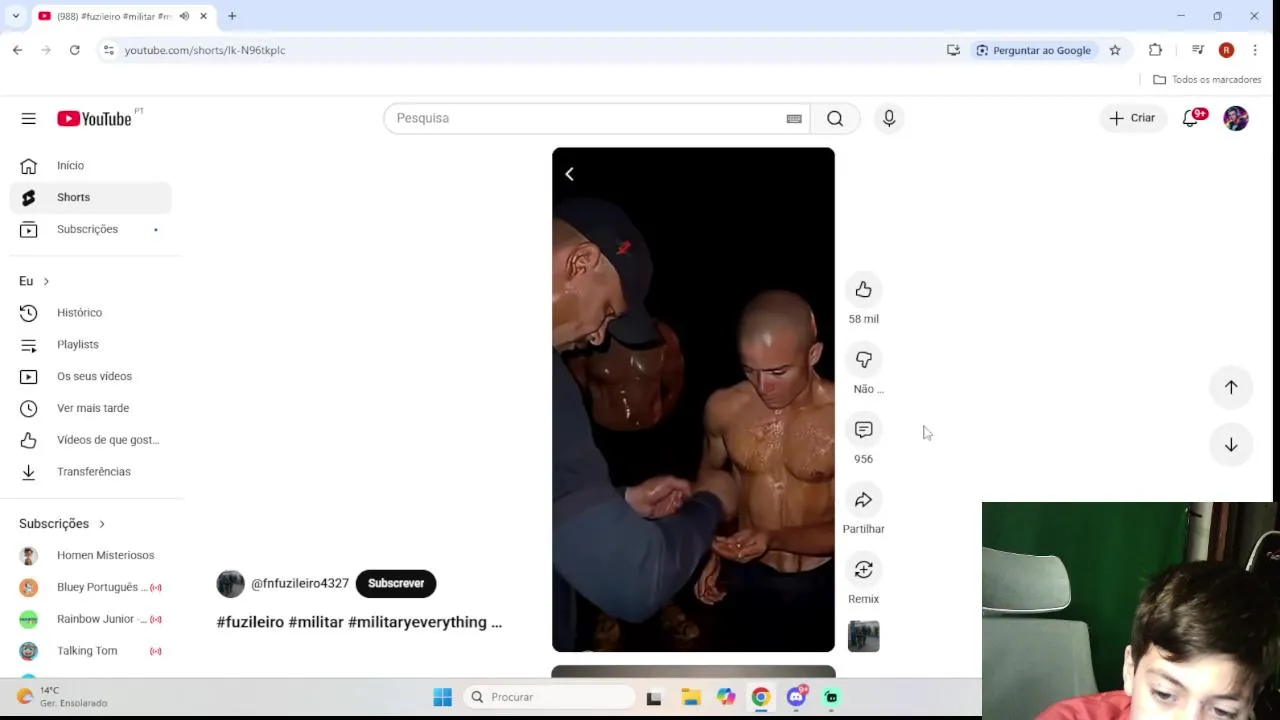1280x720 pixels.
Task: Select the YouTube #fuzileiro tab
Action: pos(122,16)
